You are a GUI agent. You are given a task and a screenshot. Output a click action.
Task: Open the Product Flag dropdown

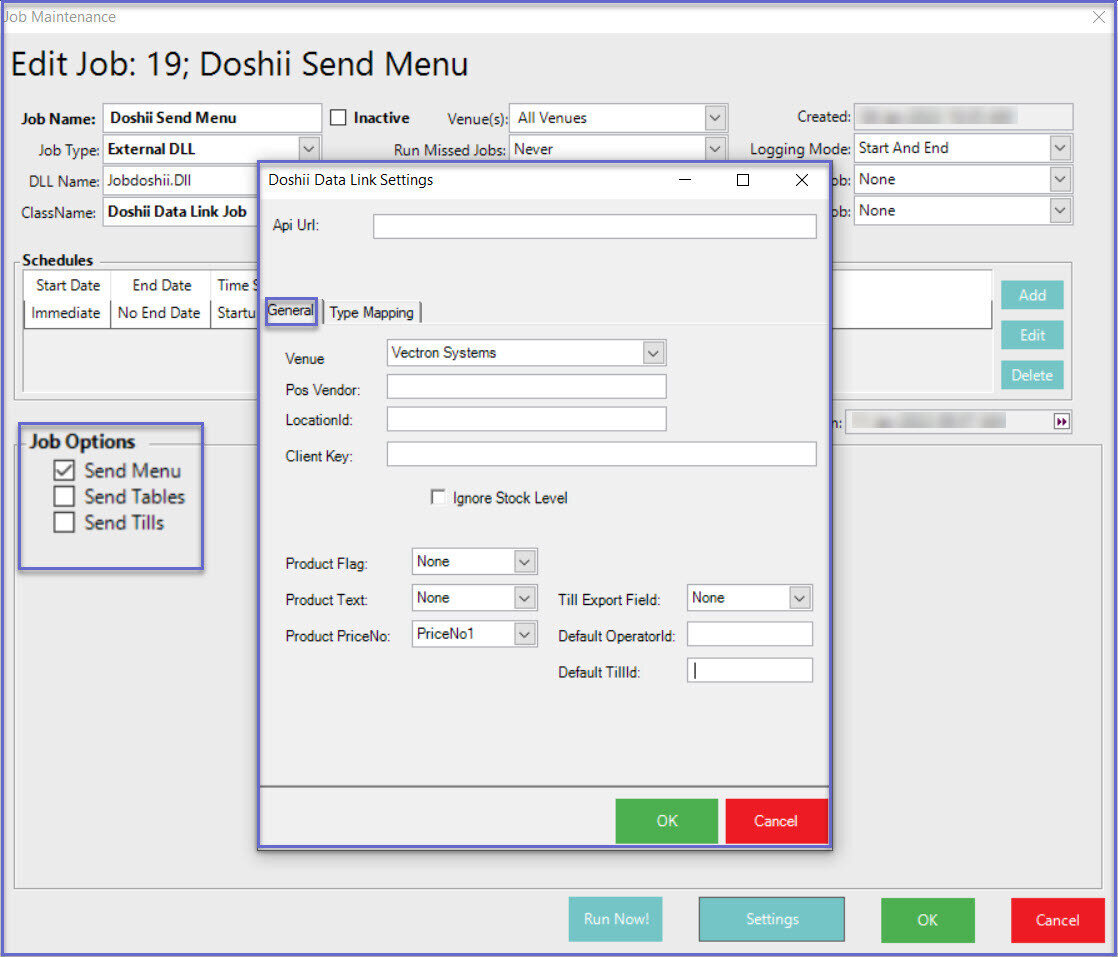(x=524, y=562)
